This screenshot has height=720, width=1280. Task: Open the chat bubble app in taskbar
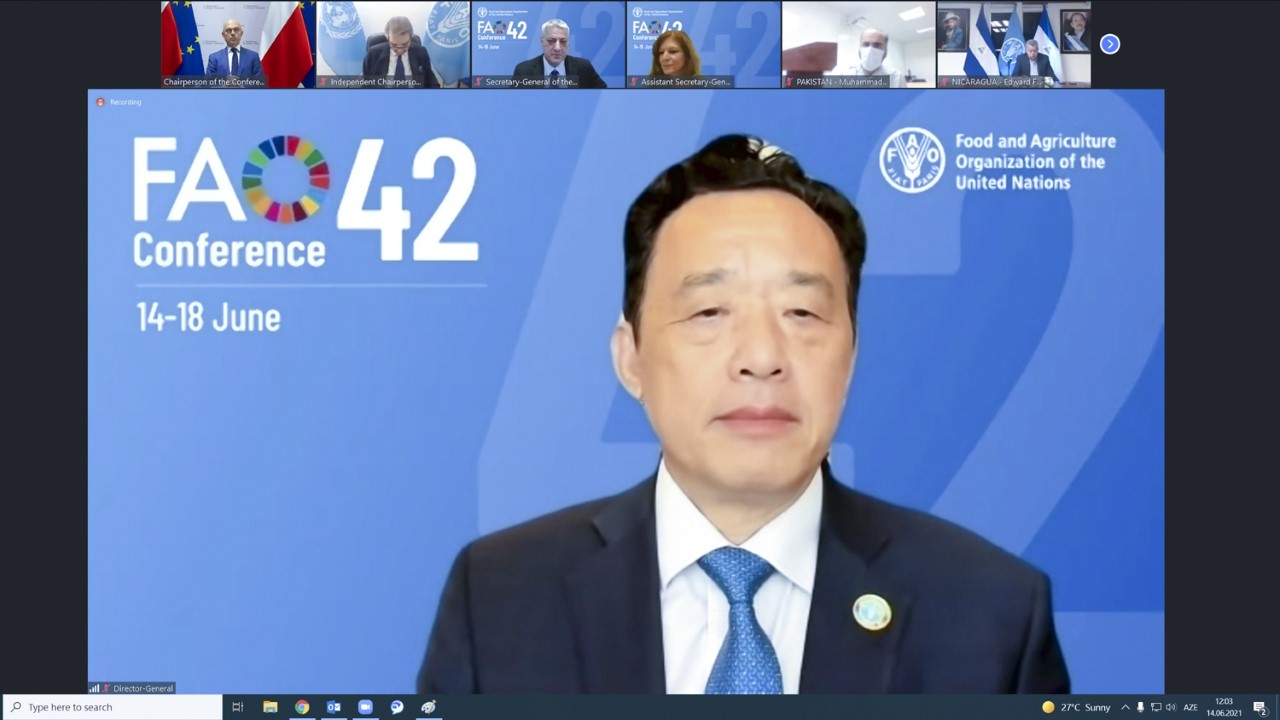click(397, 707)
